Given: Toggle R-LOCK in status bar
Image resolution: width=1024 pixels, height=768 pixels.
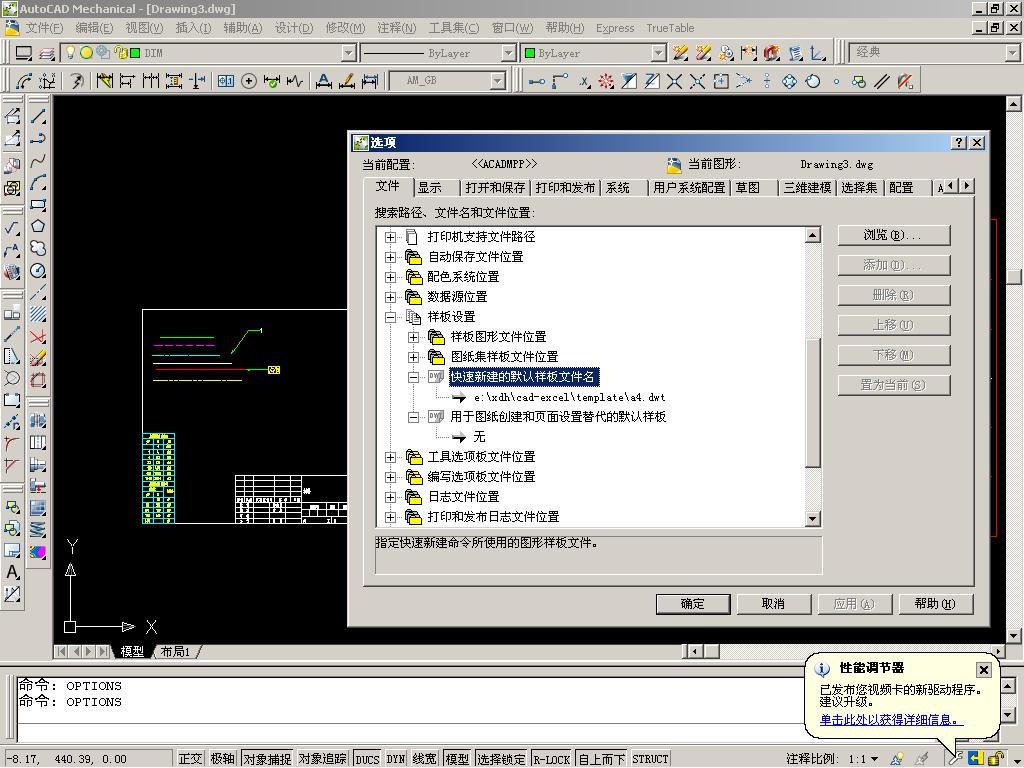Looking at the screenshot, I should click(552, 759).
